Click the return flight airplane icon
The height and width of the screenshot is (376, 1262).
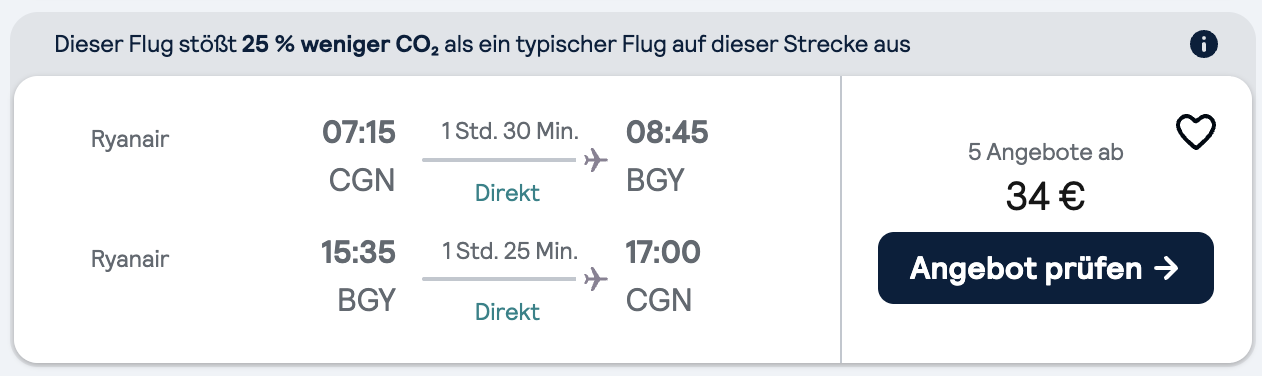[x=596, y=277]
